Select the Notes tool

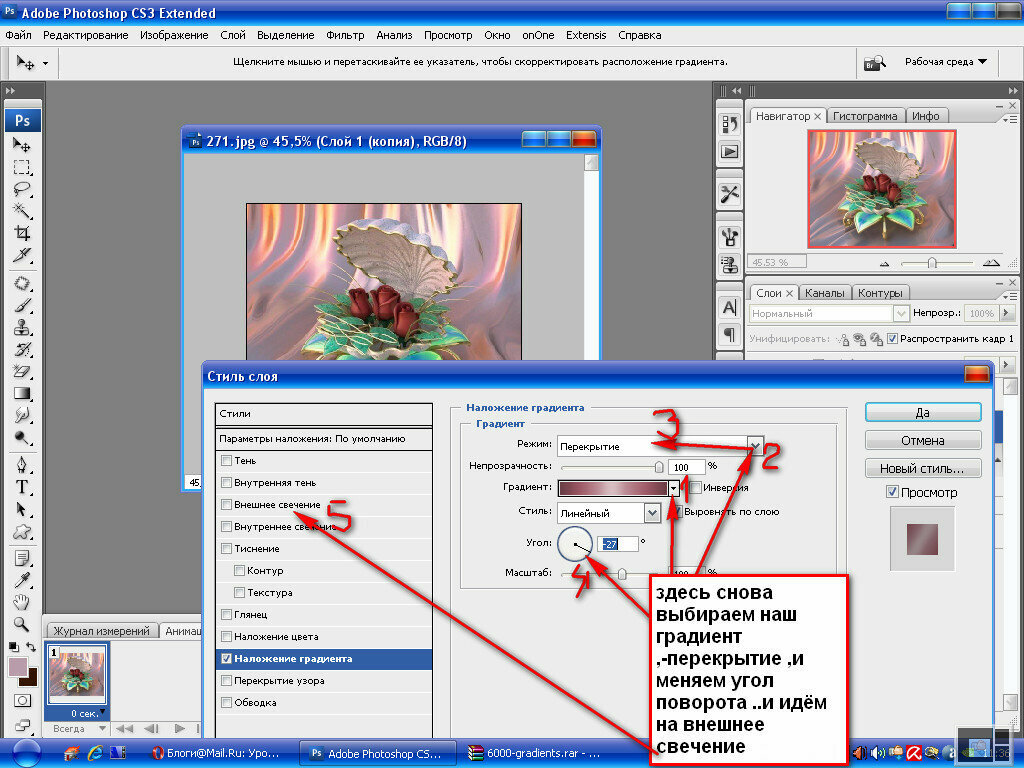pyautogui.click(x=22, y=558)
